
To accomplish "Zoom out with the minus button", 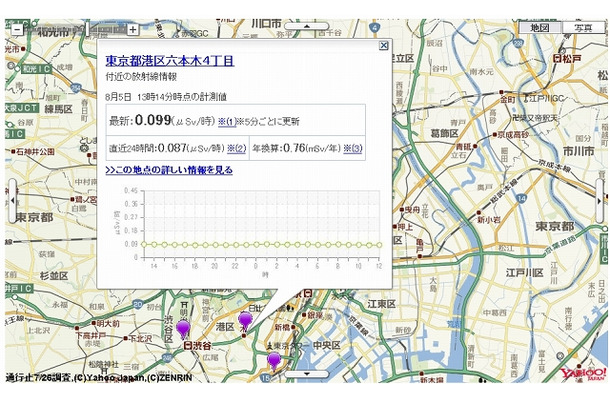I will (17, 30).
